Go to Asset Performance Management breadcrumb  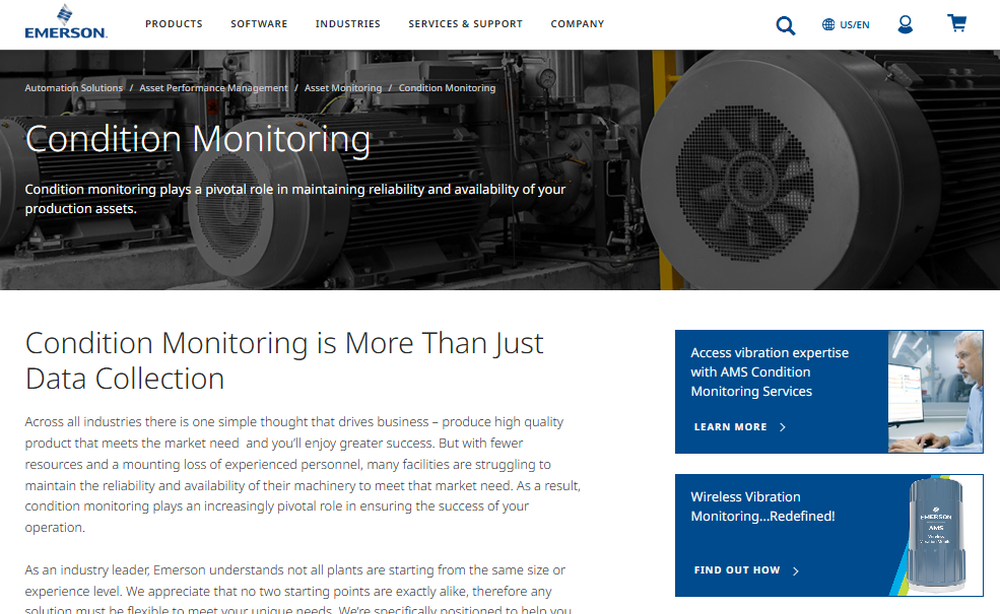[213, 88]
